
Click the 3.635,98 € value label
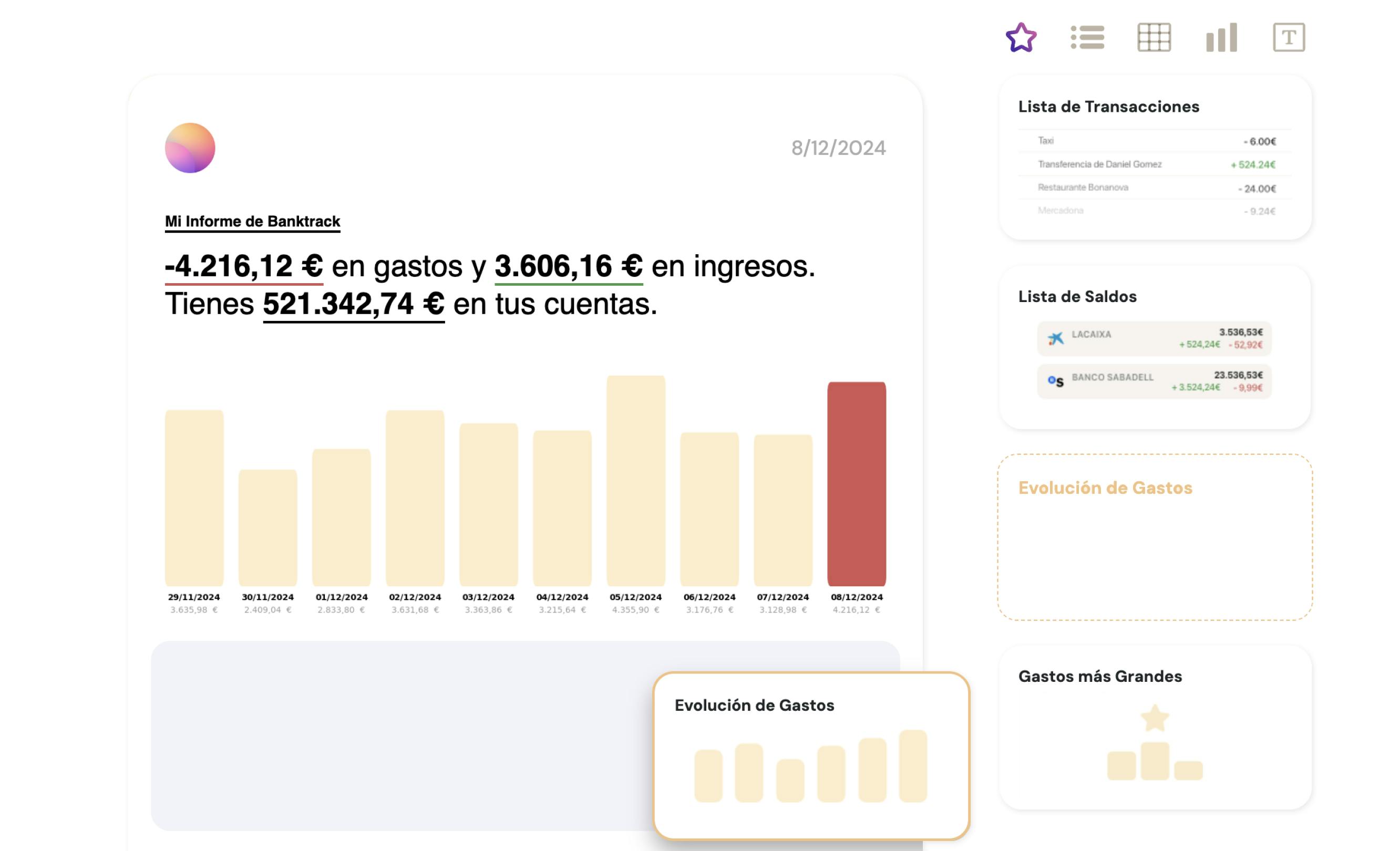(194, 609)
